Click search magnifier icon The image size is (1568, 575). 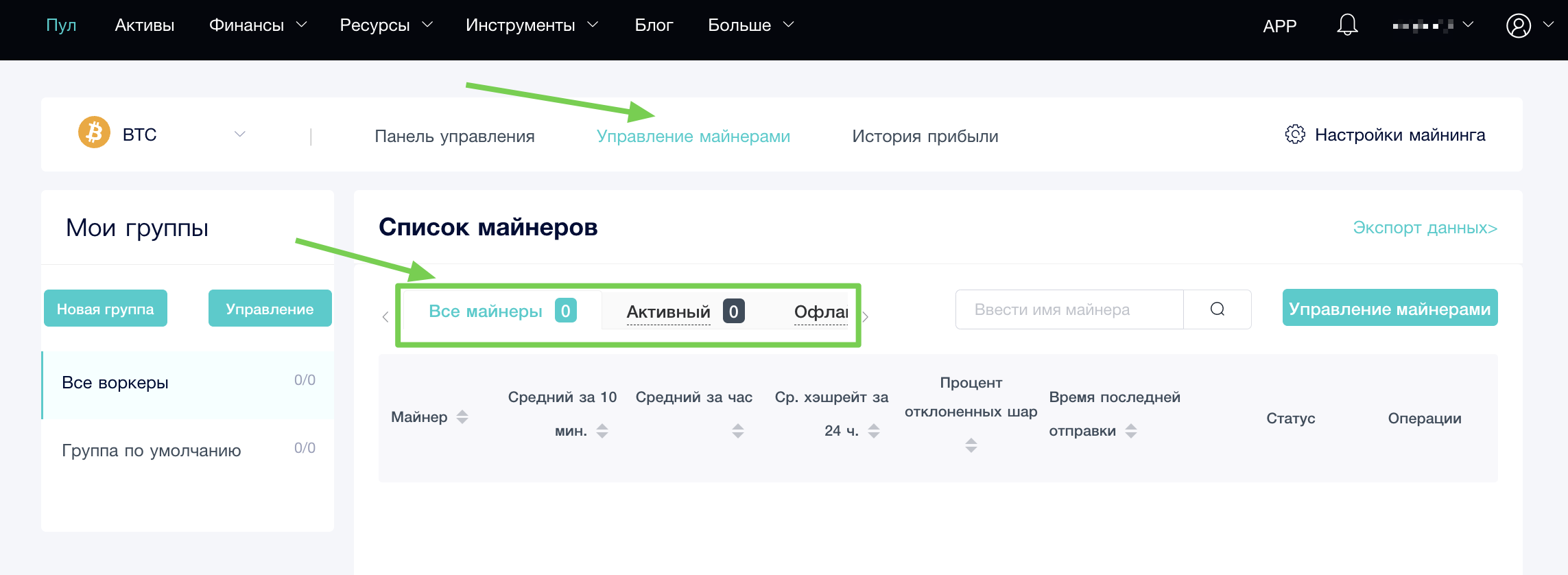pos(1217,309)
